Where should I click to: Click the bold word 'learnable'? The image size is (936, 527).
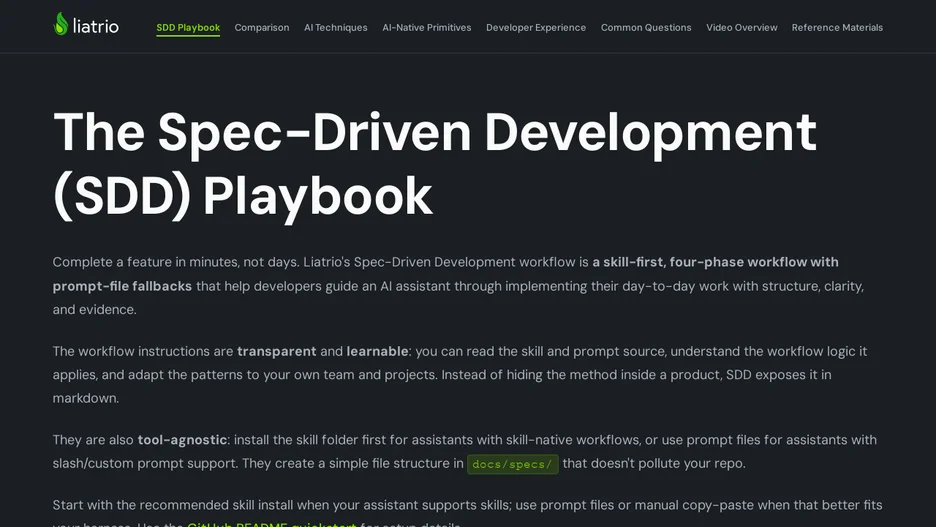(x=377, y=352)
